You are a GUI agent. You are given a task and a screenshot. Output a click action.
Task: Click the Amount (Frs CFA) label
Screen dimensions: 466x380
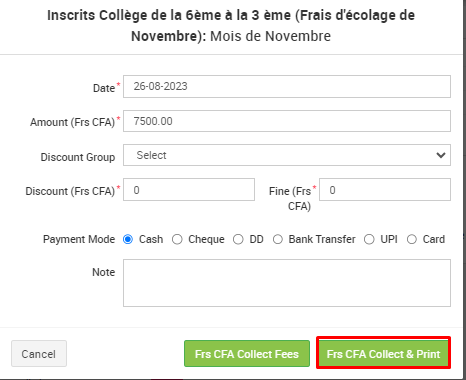point(72,122)
